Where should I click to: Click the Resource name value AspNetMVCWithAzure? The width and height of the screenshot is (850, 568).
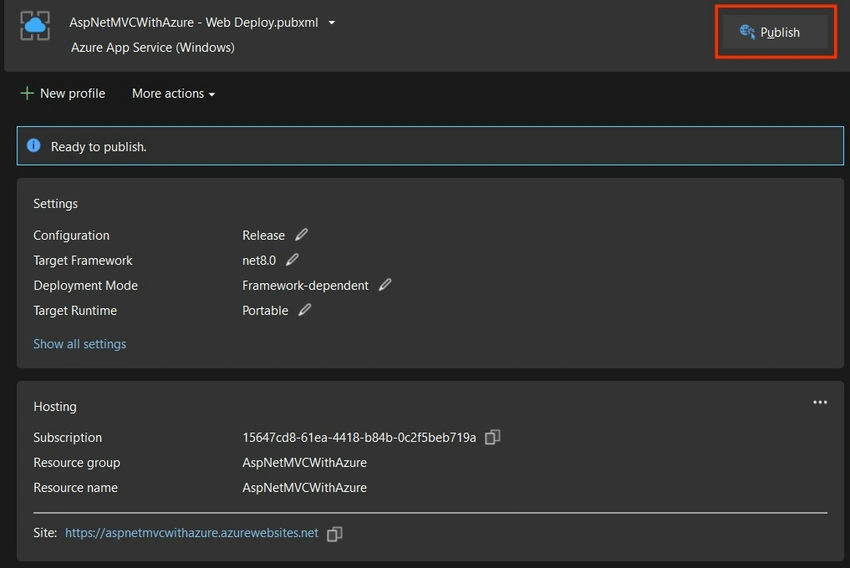(x=305, y=487)
